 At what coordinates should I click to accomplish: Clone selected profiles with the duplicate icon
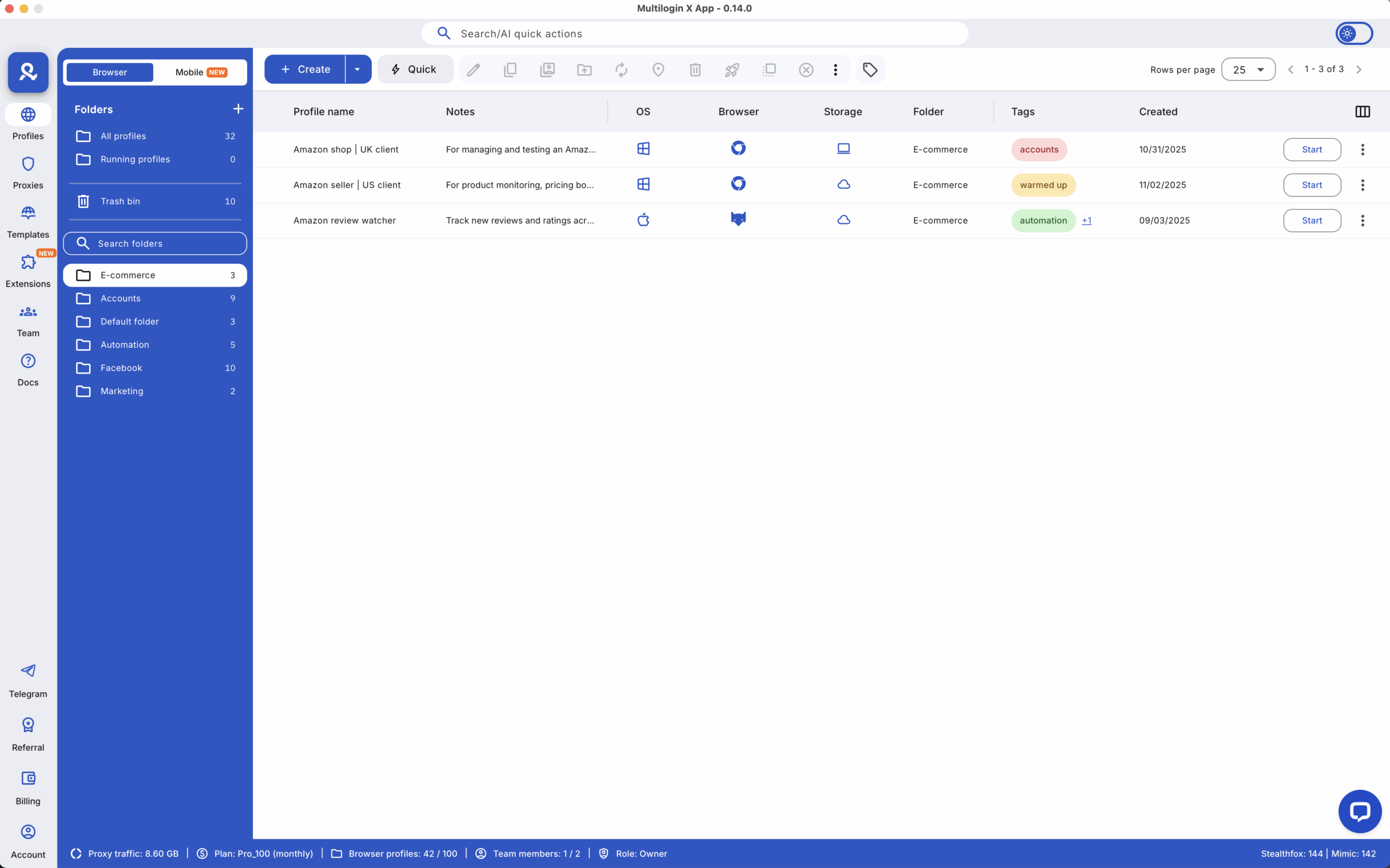point(510,69)
